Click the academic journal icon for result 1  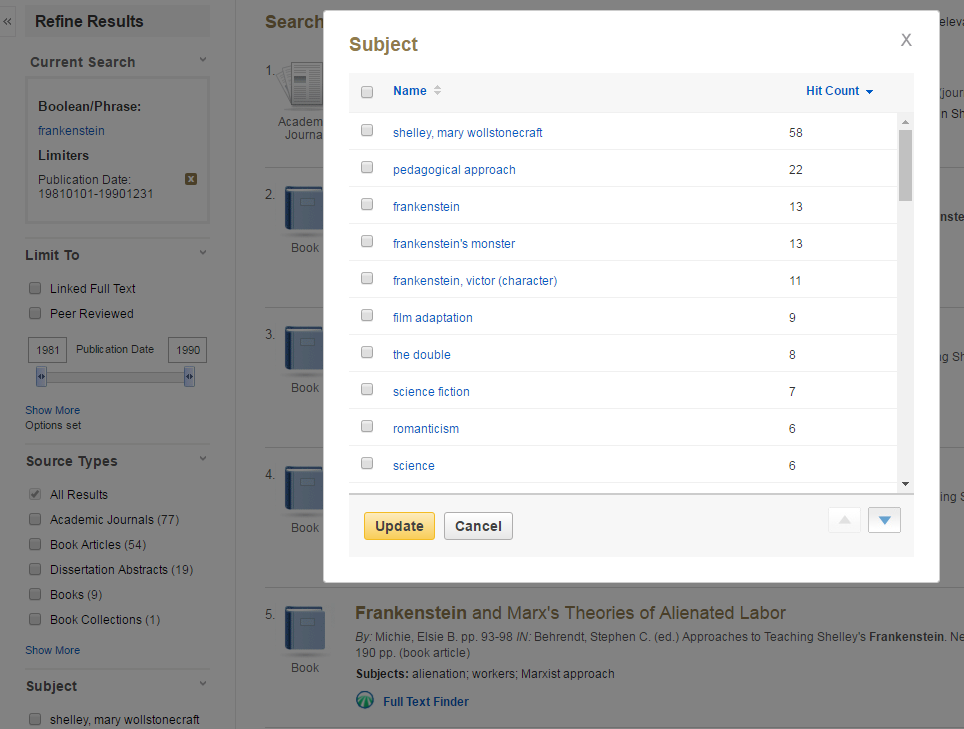click(300, 84)
